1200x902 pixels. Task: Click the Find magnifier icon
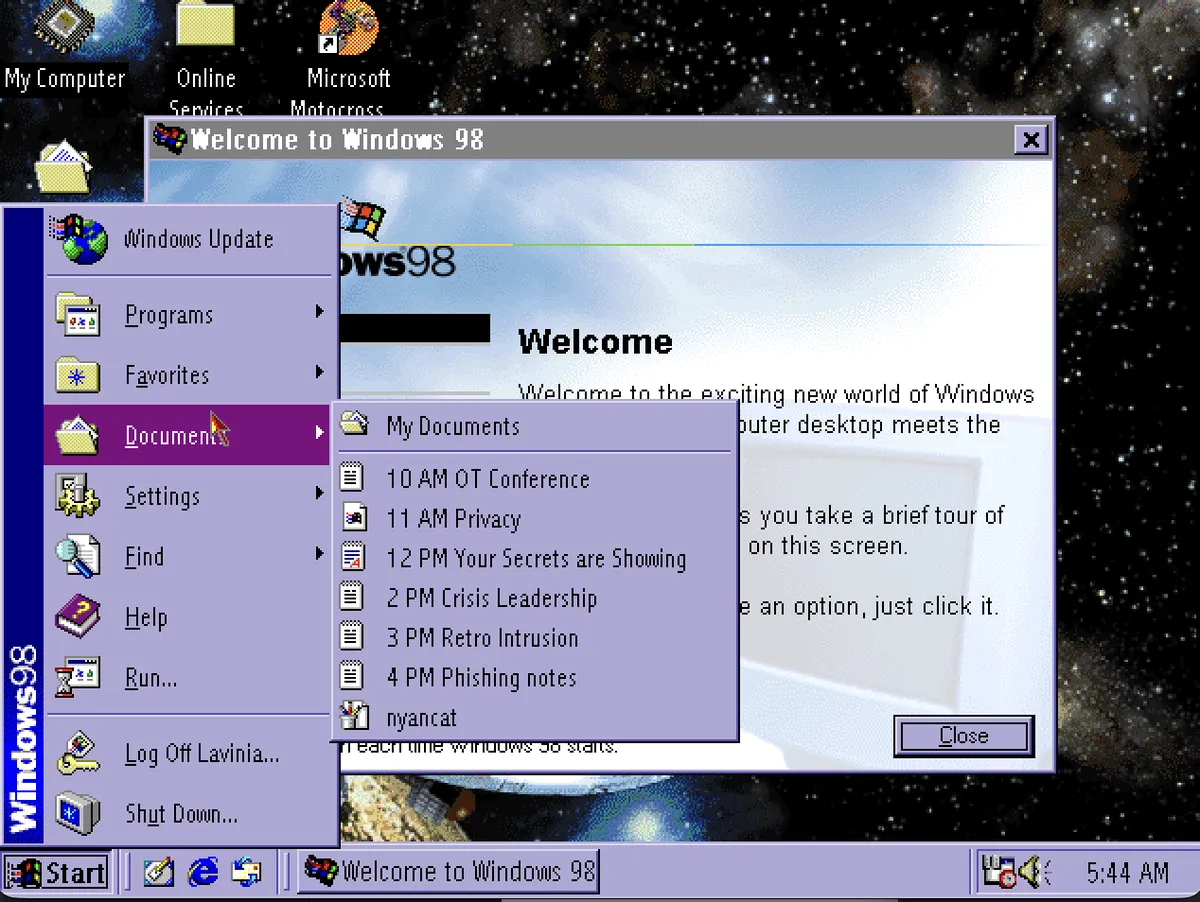coord(77,556)
